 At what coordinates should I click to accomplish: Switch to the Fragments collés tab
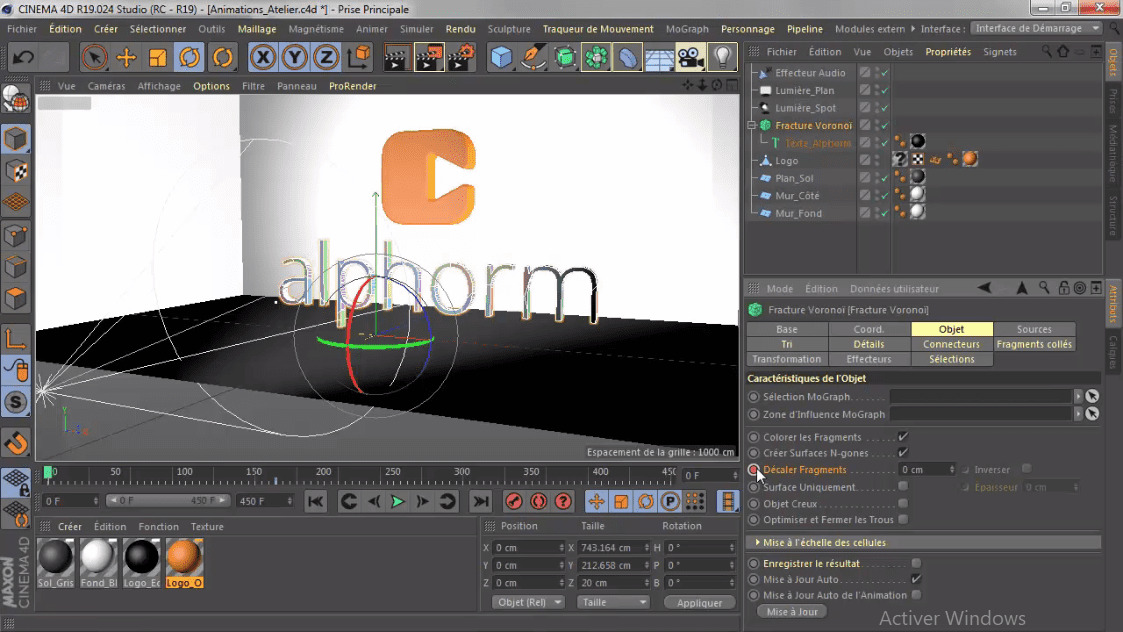pyautogui.click(x=1034, y=344)
